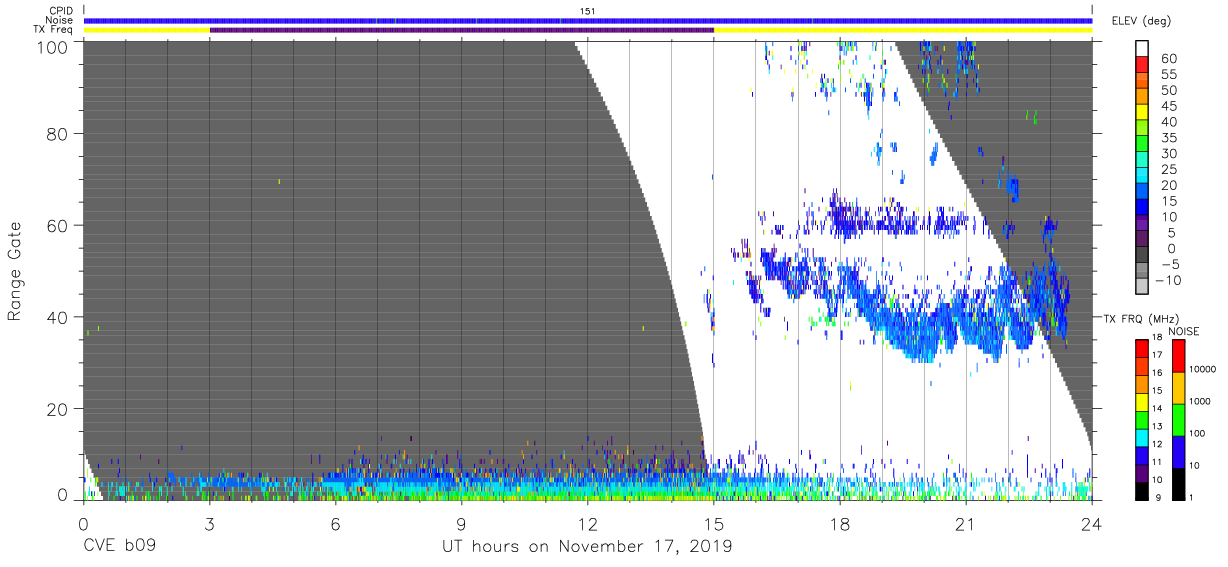Screen dimensions: 1228x567
Task: Click the green swatch in NOISE legend
Action: coord(1178,420)
